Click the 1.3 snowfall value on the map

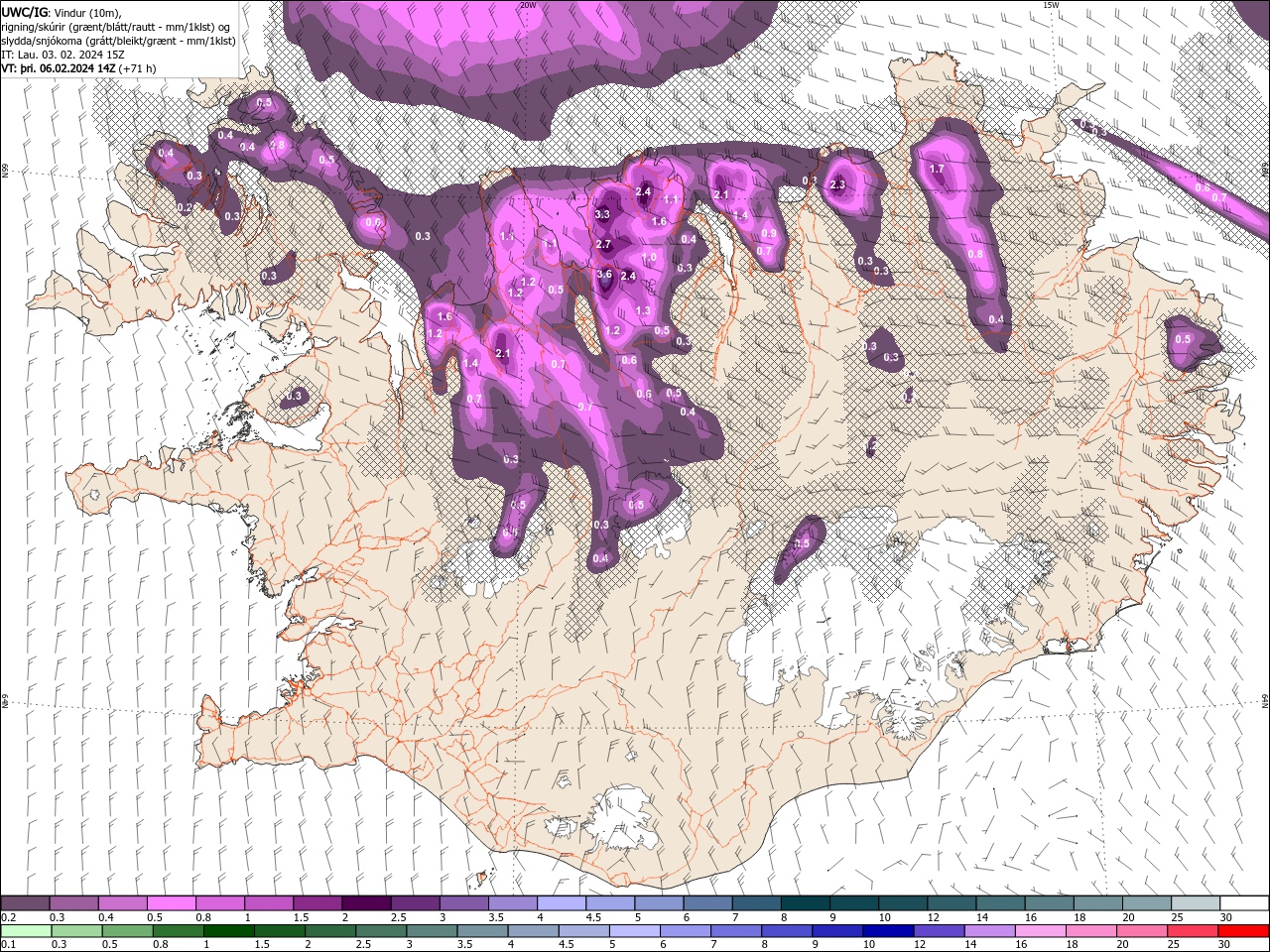point(643,310)
